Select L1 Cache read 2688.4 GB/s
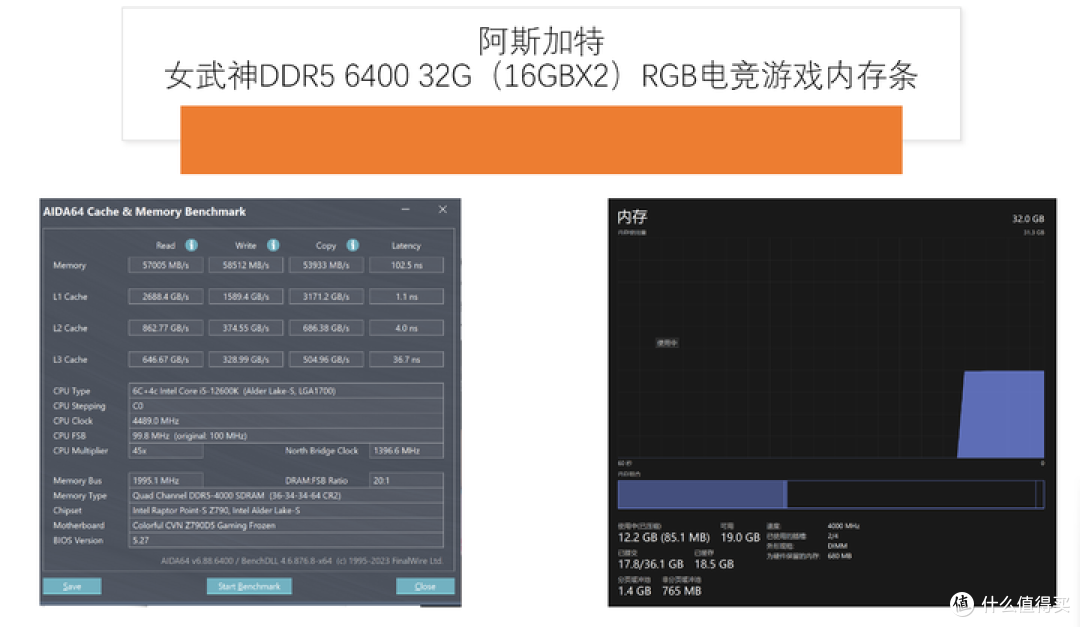Screen dimensions: 1080x627 click(165, 297)
